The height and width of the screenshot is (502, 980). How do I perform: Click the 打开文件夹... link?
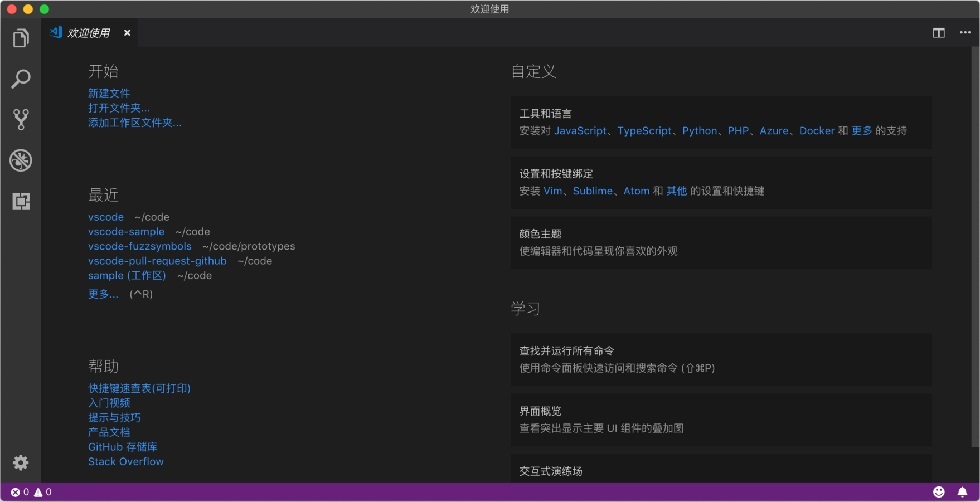(x=119, y=108)
